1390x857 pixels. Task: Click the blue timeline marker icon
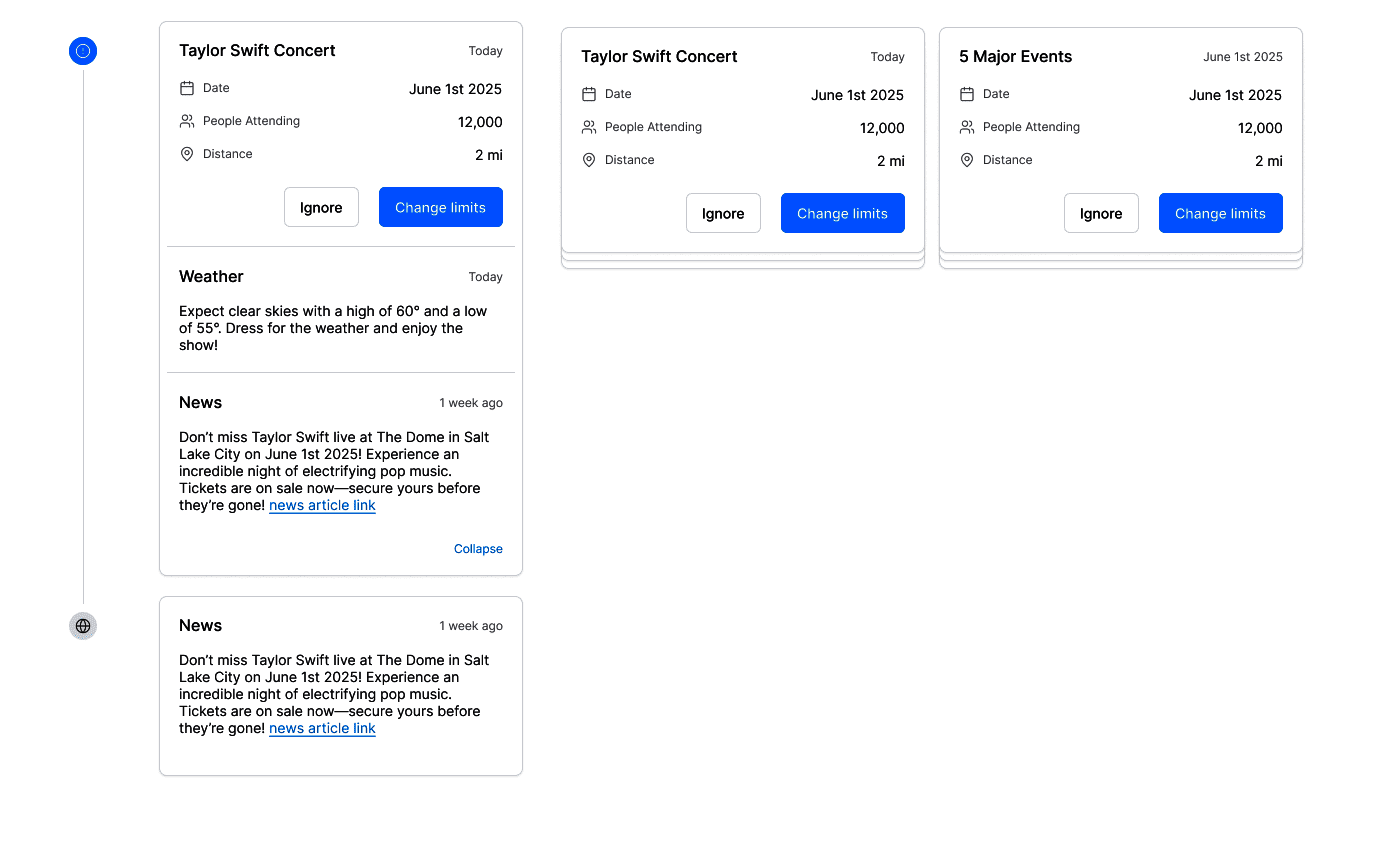83,51
